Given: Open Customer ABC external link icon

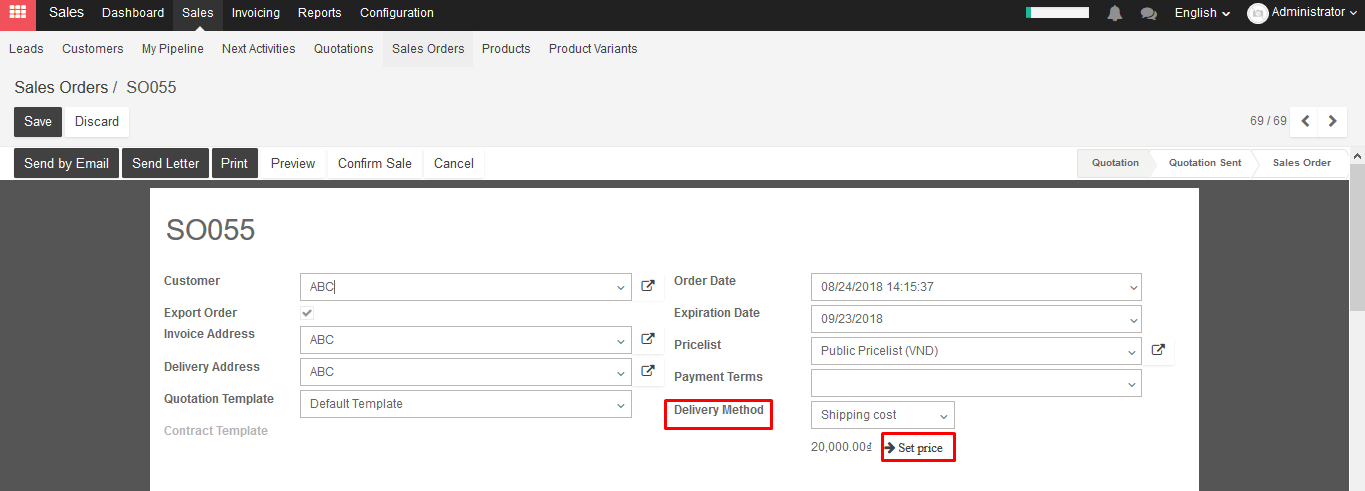Looking at the screenshot, I should [x=648, y=286].
